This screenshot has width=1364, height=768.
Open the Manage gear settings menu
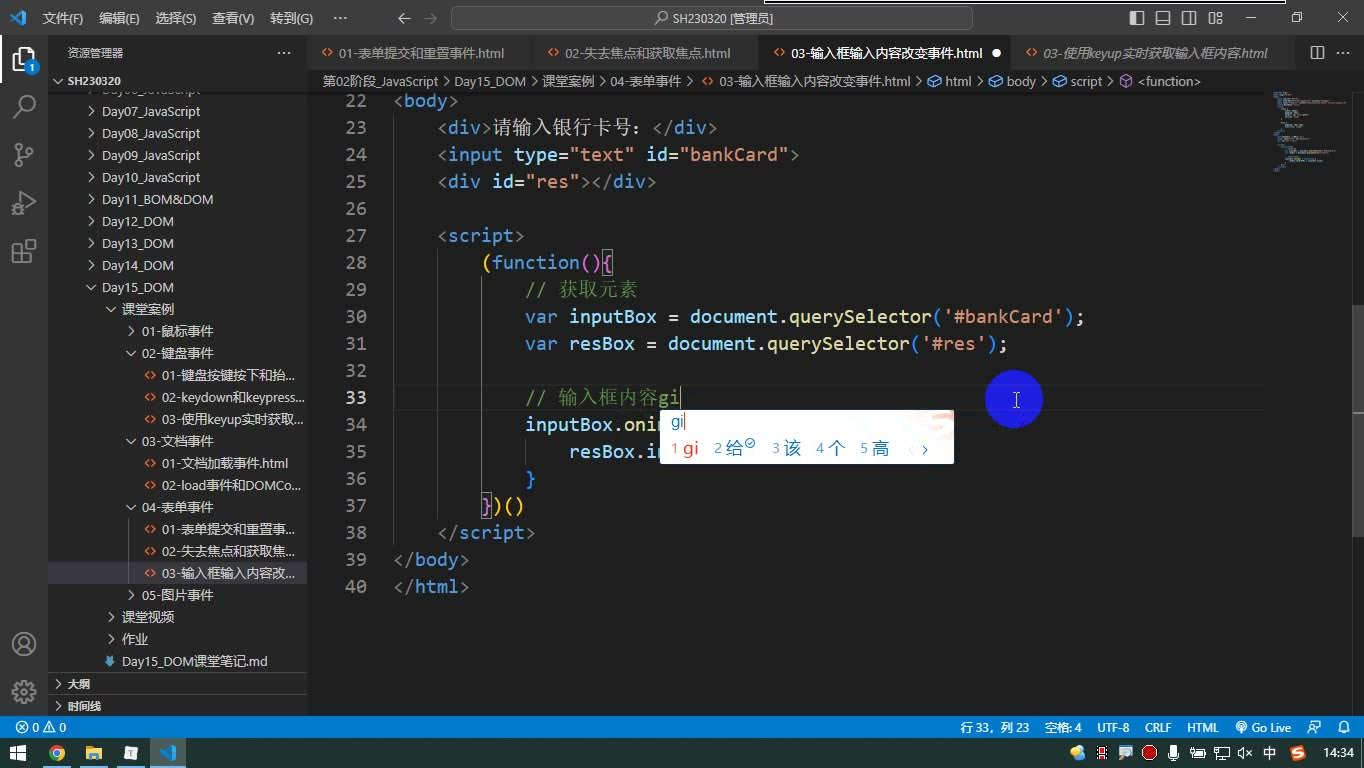point(24,692)
